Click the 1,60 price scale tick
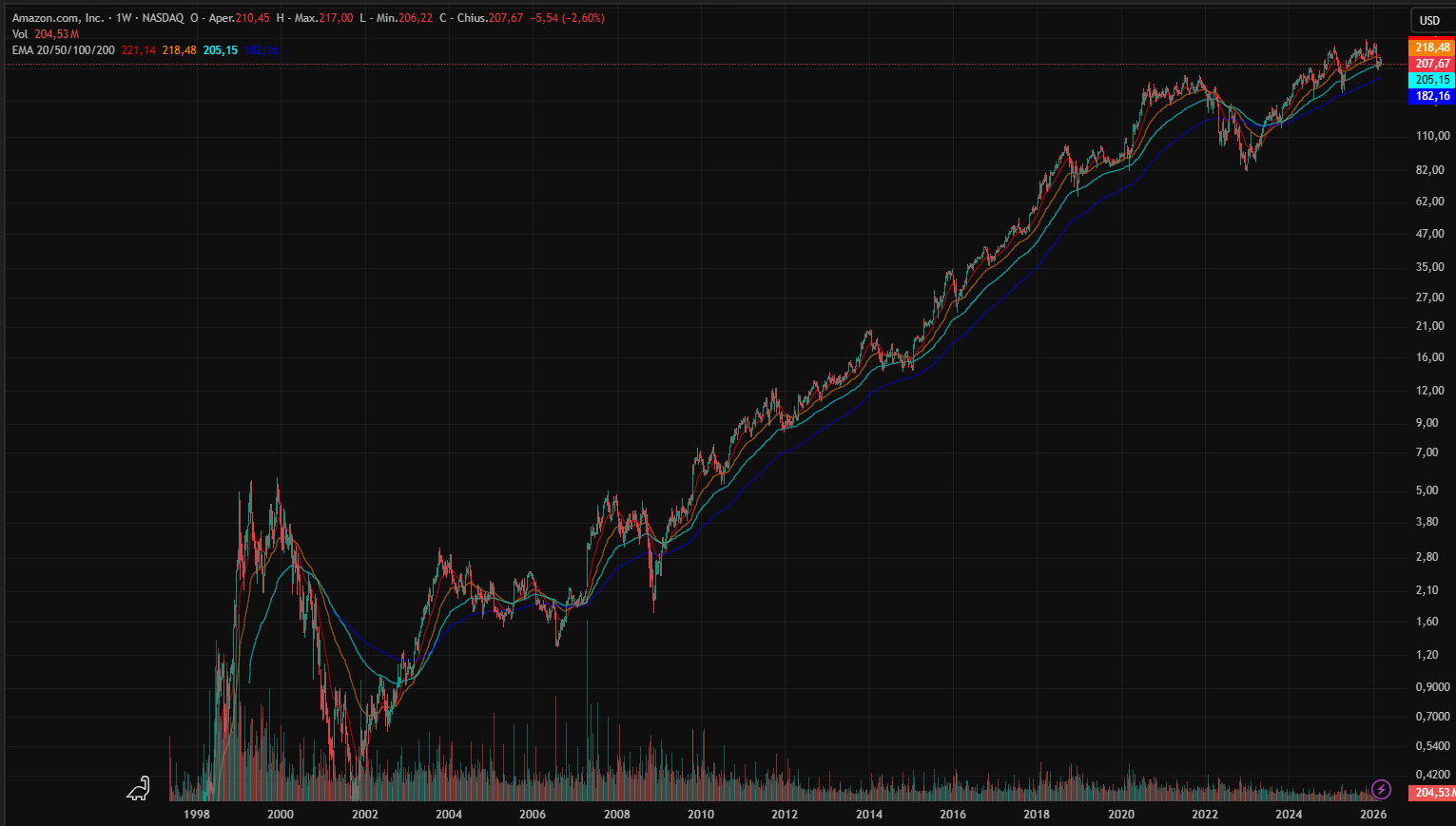Screen dimensions: 1456x826 click(1427, 622)
